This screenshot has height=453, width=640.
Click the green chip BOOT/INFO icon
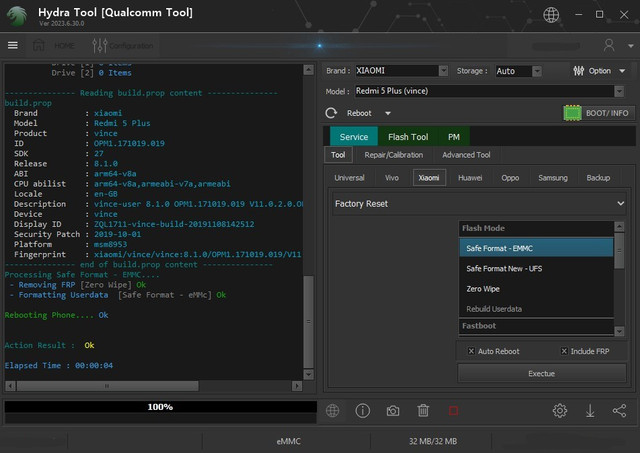[572, 113]
